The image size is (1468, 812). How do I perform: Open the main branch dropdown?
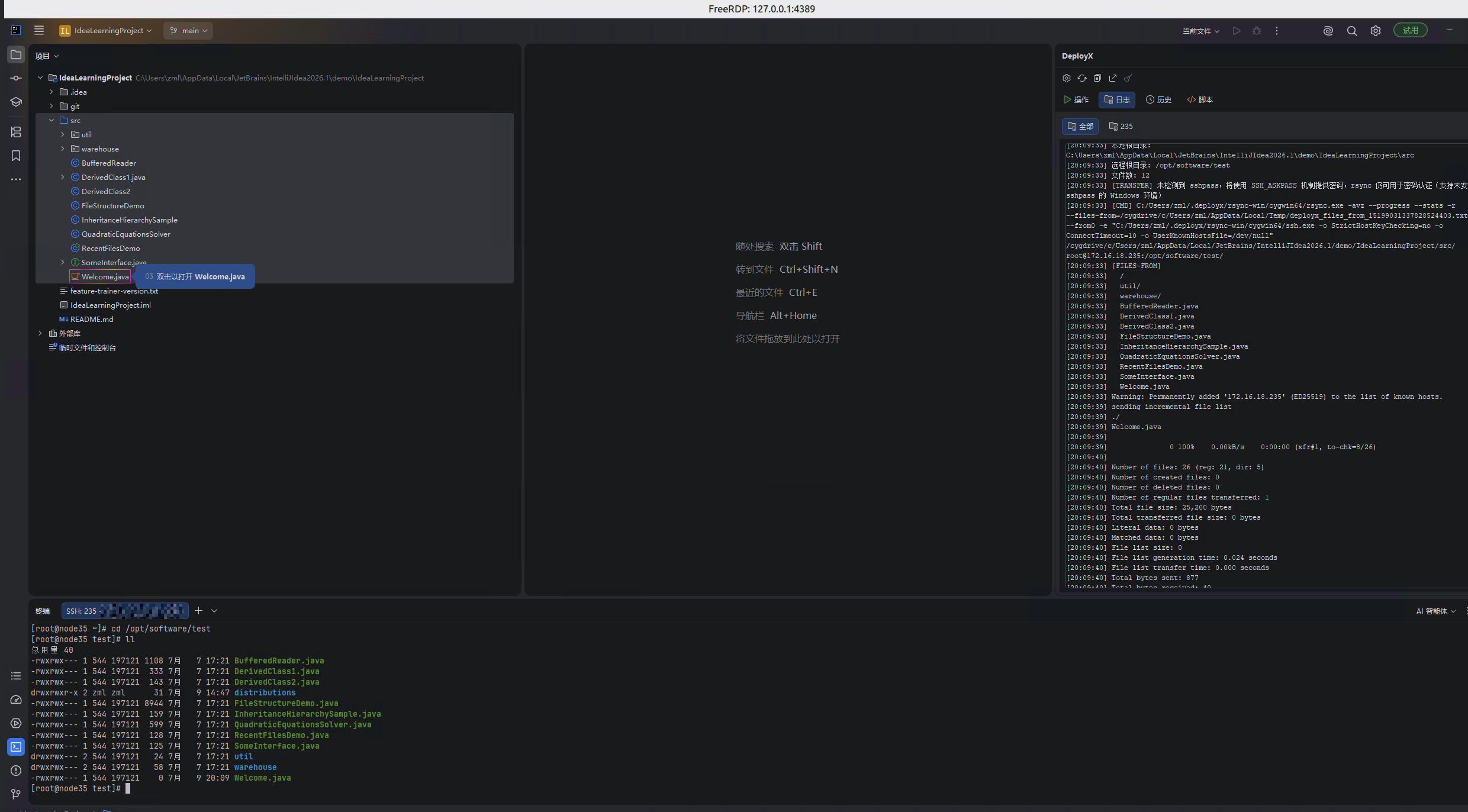tap(188, 31)
